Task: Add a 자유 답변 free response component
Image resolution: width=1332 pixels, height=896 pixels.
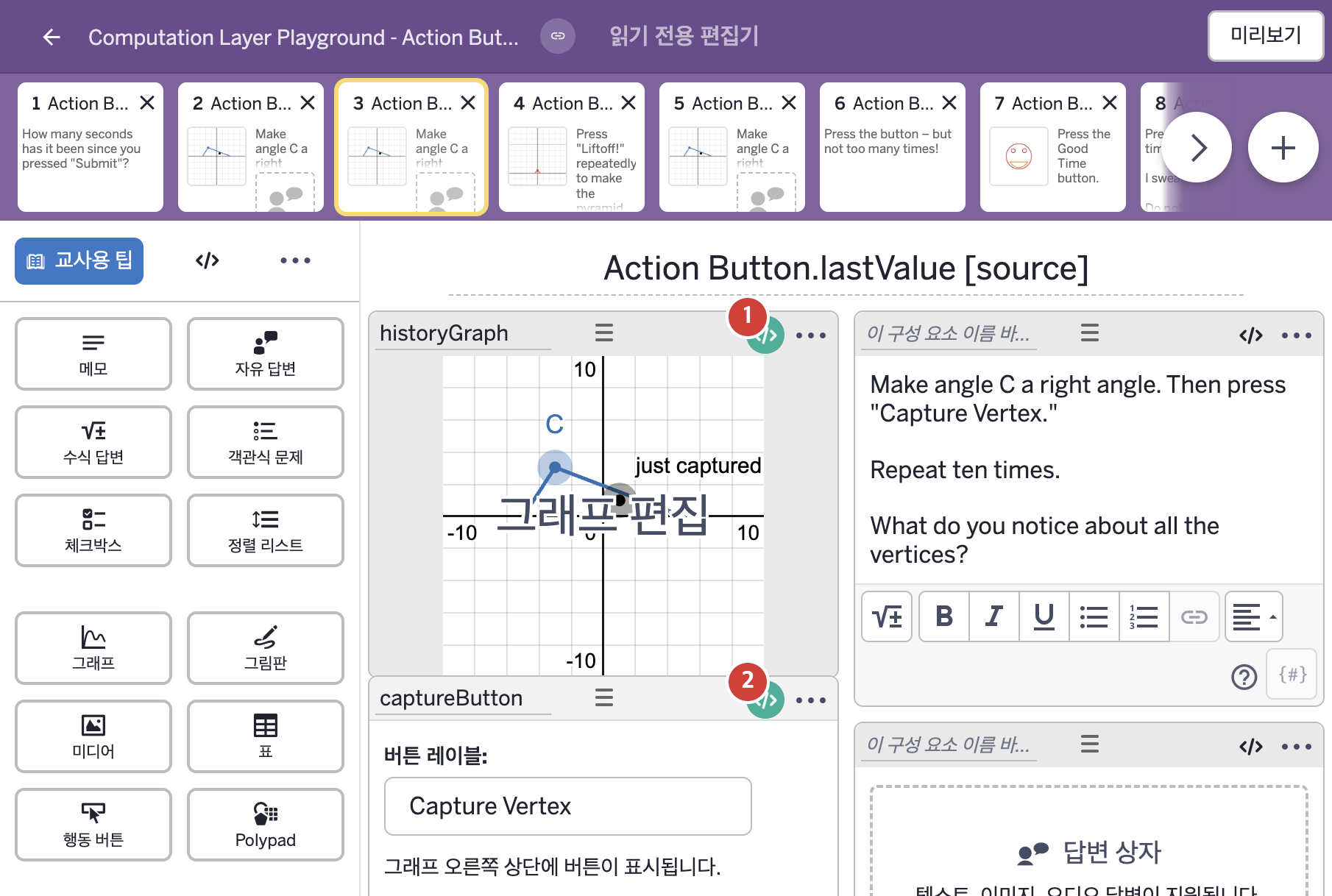Action: coord(266,354)
